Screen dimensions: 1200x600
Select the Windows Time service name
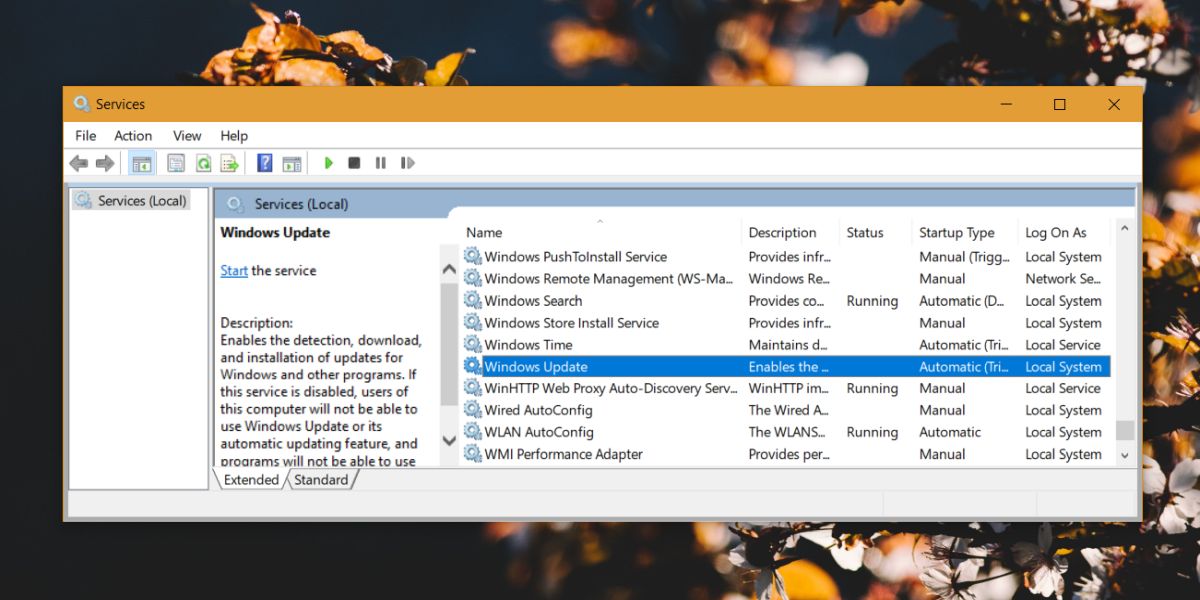point(529,345)
